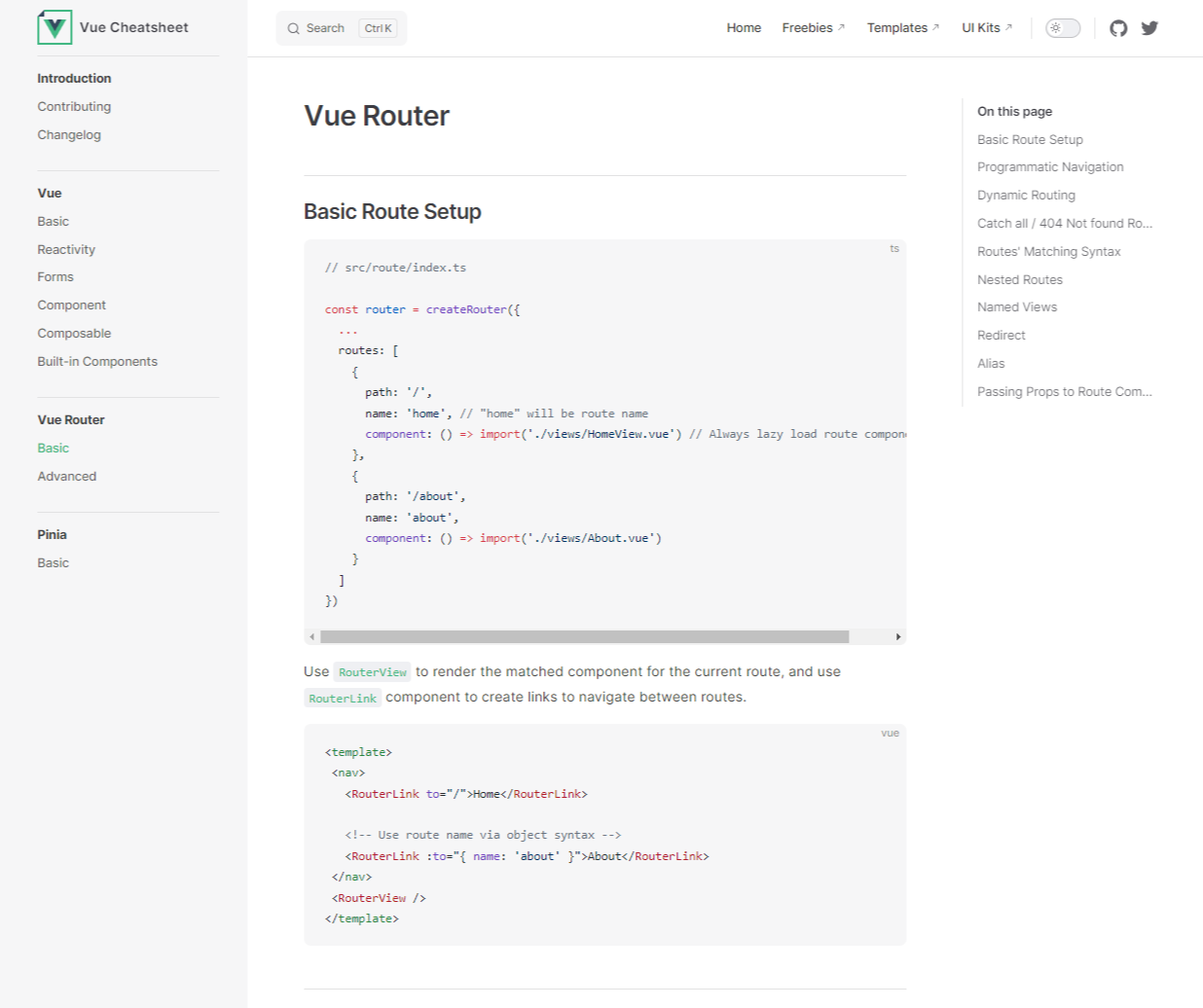Open Basic under the Pinia section
1203x1008 pixels.
pos(54,562)
